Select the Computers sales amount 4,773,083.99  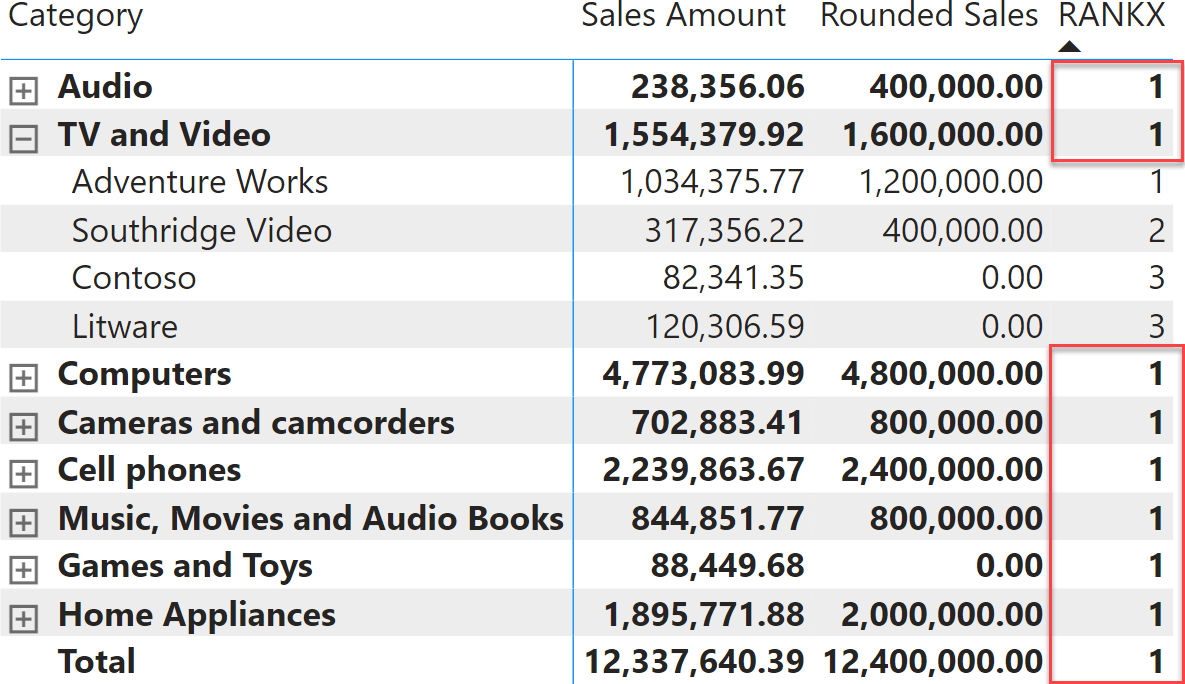(x=703, y=373)
